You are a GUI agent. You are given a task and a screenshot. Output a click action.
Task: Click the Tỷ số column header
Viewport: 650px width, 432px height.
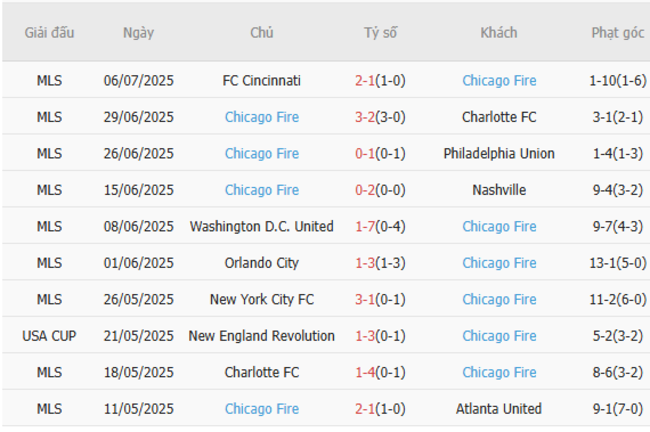380,33
